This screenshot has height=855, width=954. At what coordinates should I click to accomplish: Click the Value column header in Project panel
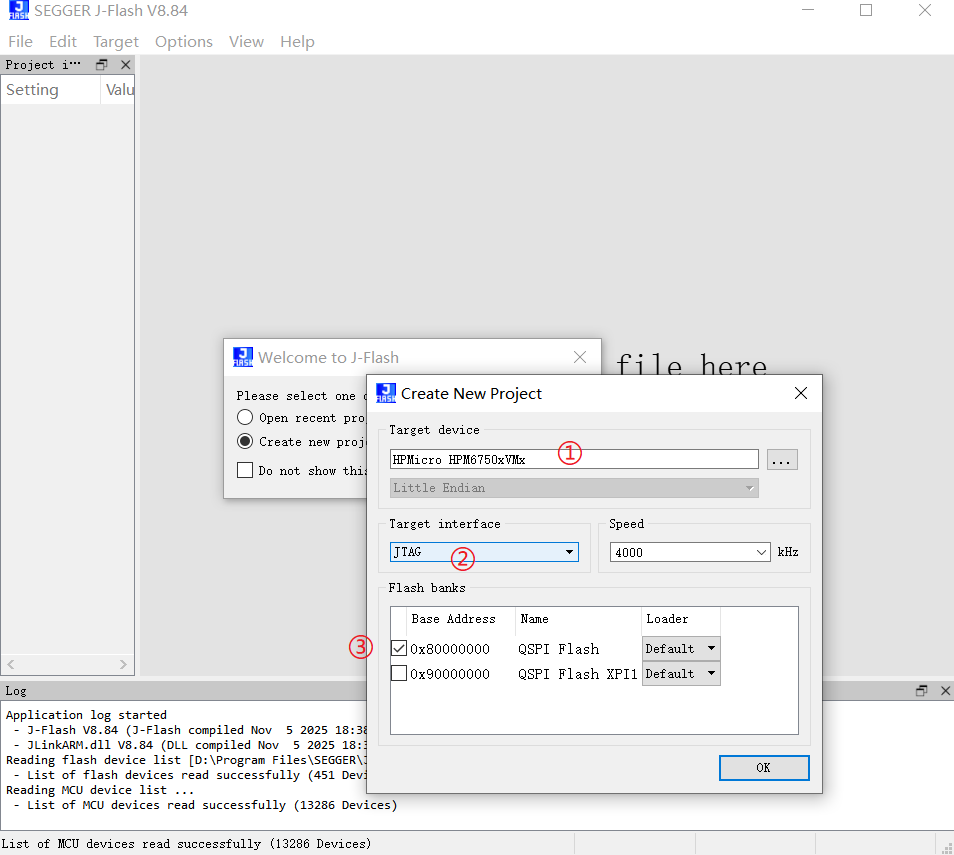coord(117,90)
